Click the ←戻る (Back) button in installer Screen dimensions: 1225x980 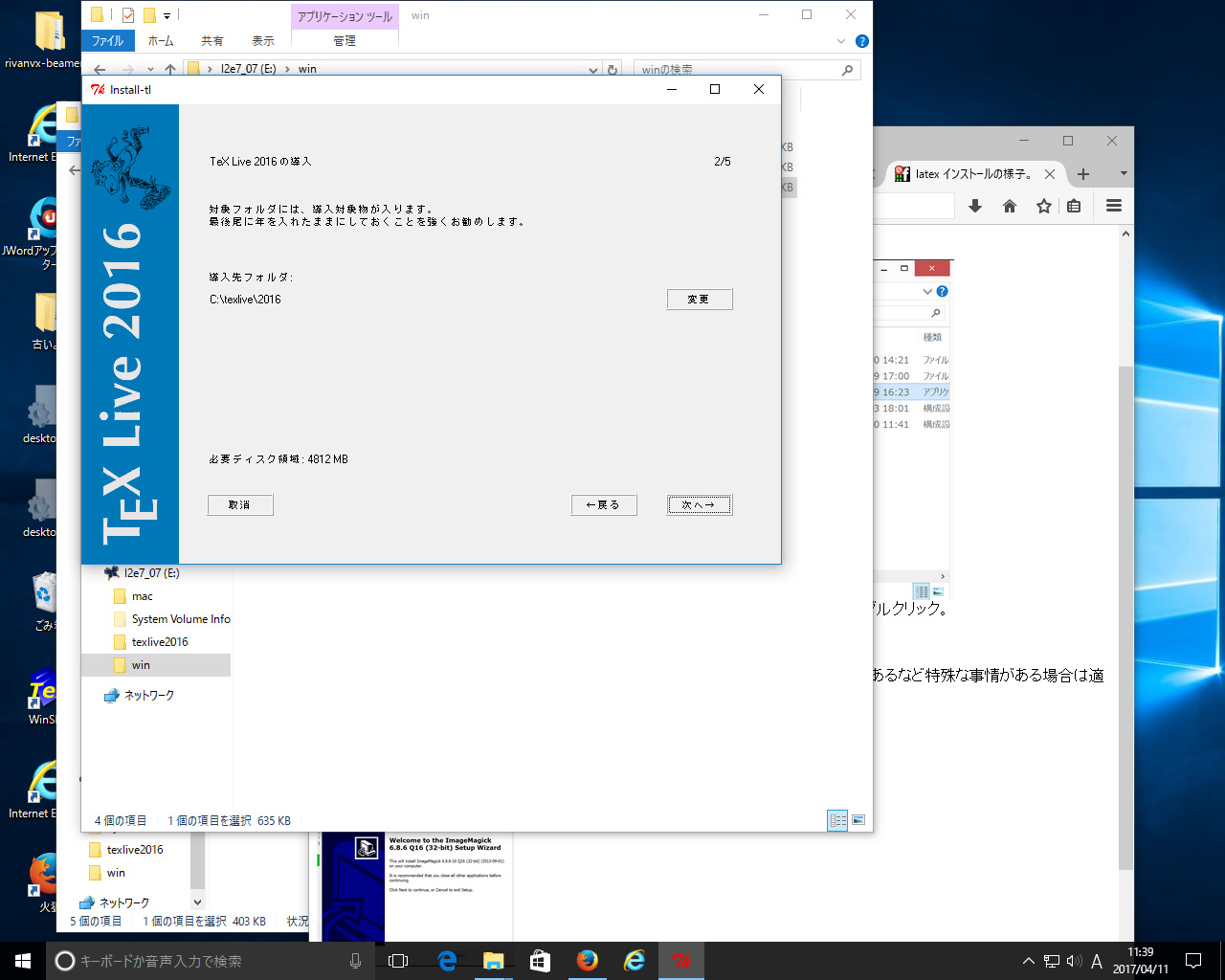pyautogui.click(x=604, y=504)
